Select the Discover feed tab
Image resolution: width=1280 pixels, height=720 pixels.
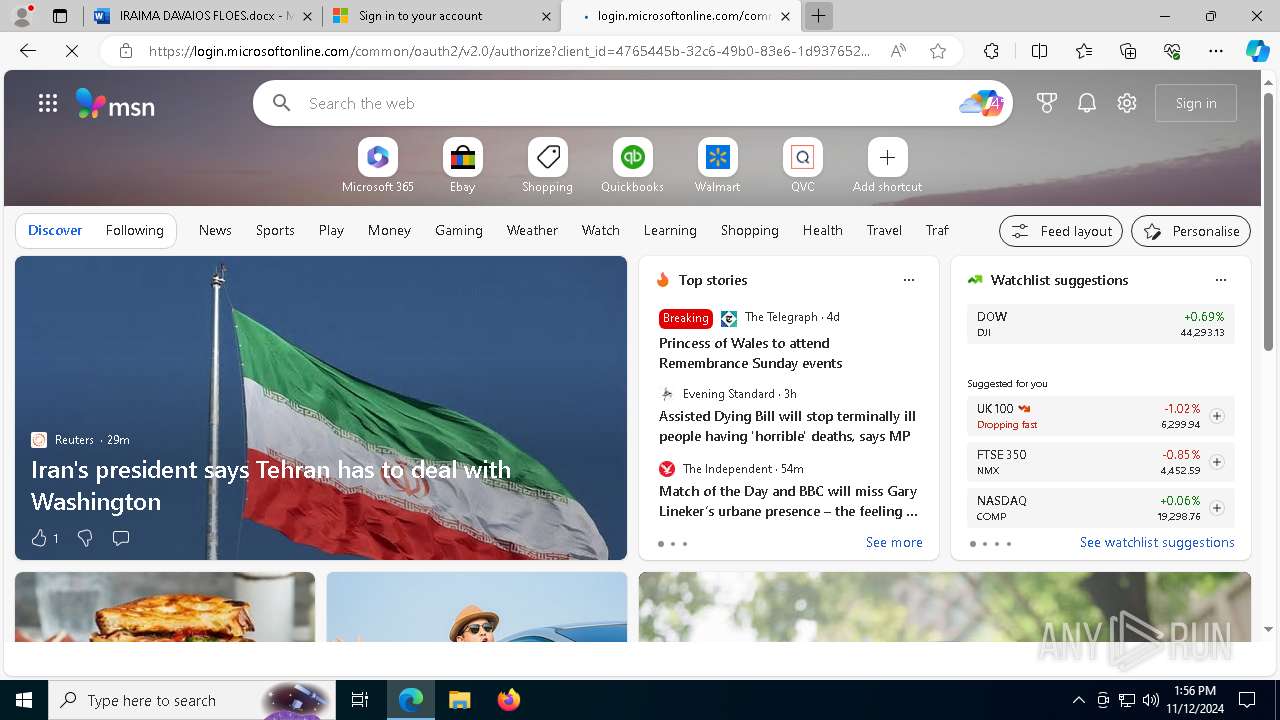click(x=55, y=230)
